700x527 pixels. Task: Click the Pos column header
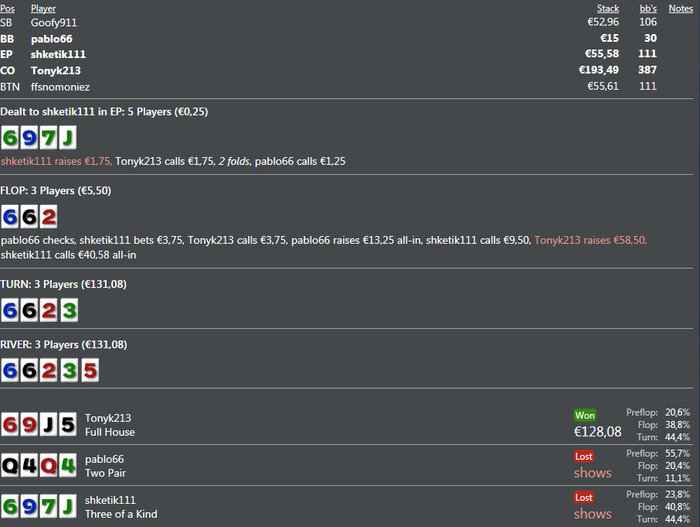(8, 8)
